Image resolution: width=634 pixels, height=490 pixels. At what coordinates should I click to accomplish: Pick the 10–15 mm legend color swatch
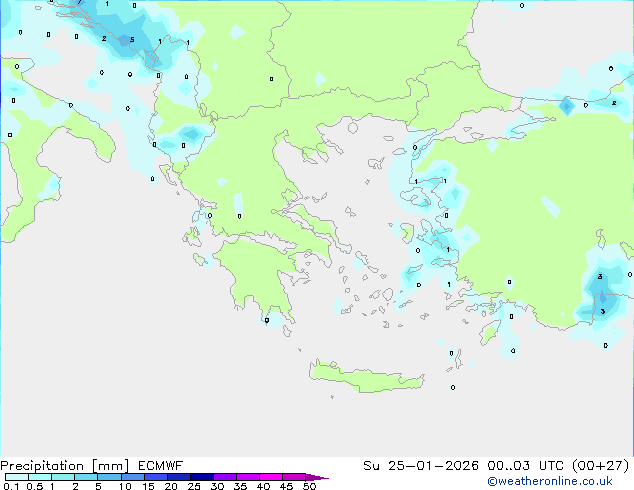132,477
